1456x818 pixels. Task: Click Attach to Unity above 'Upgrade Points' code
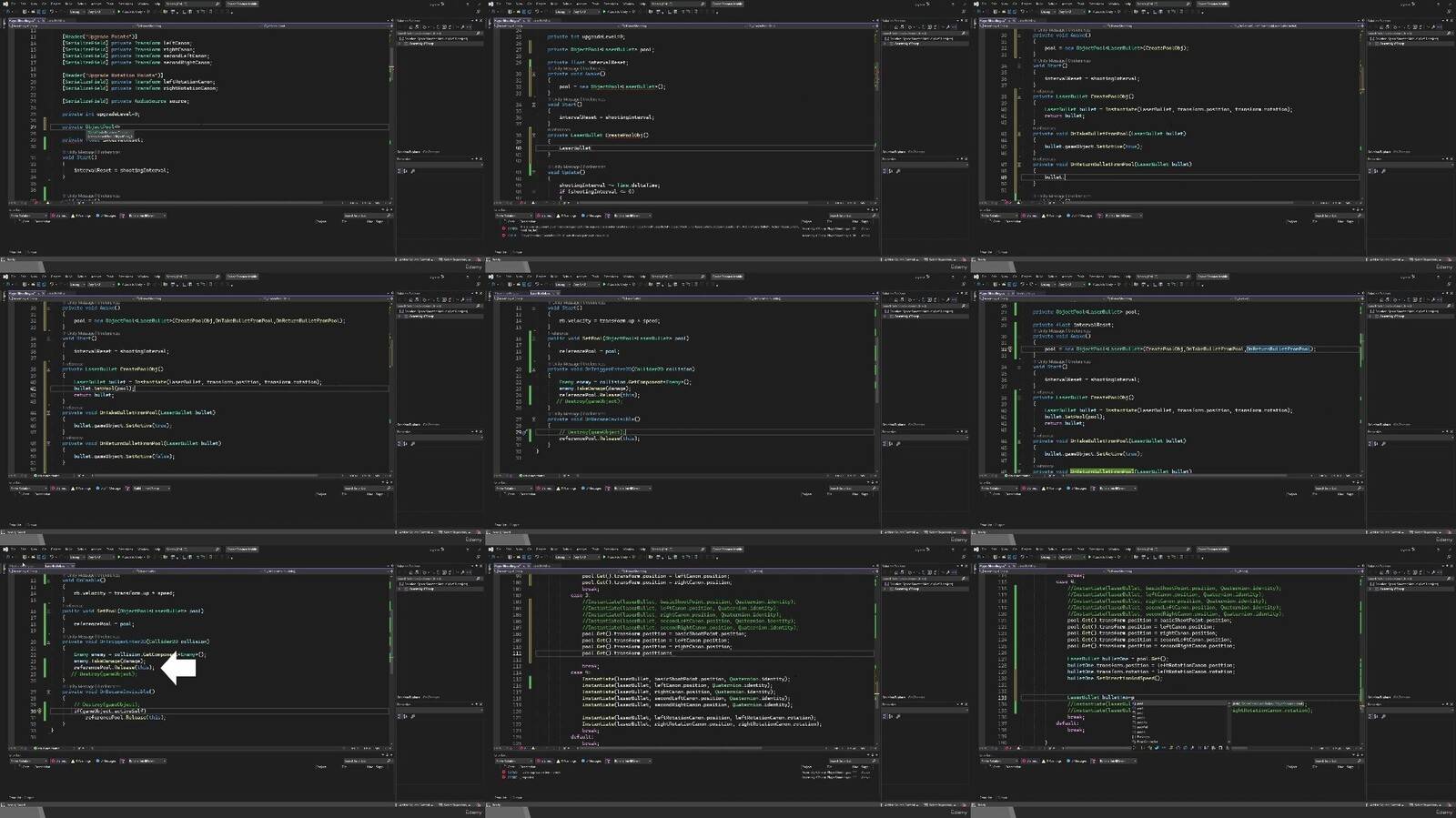132,12
